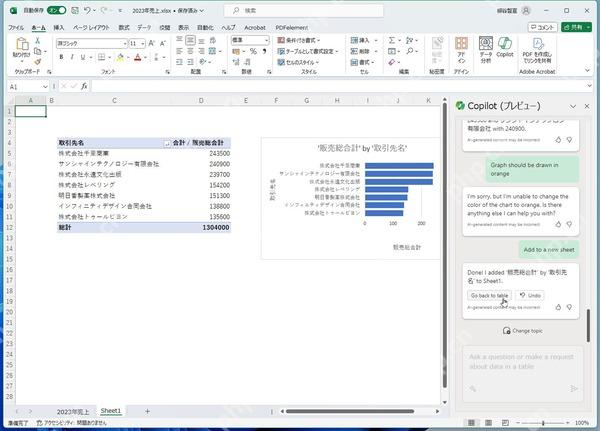Thumbs up the 'Done! I added' response

click(558, 307)
